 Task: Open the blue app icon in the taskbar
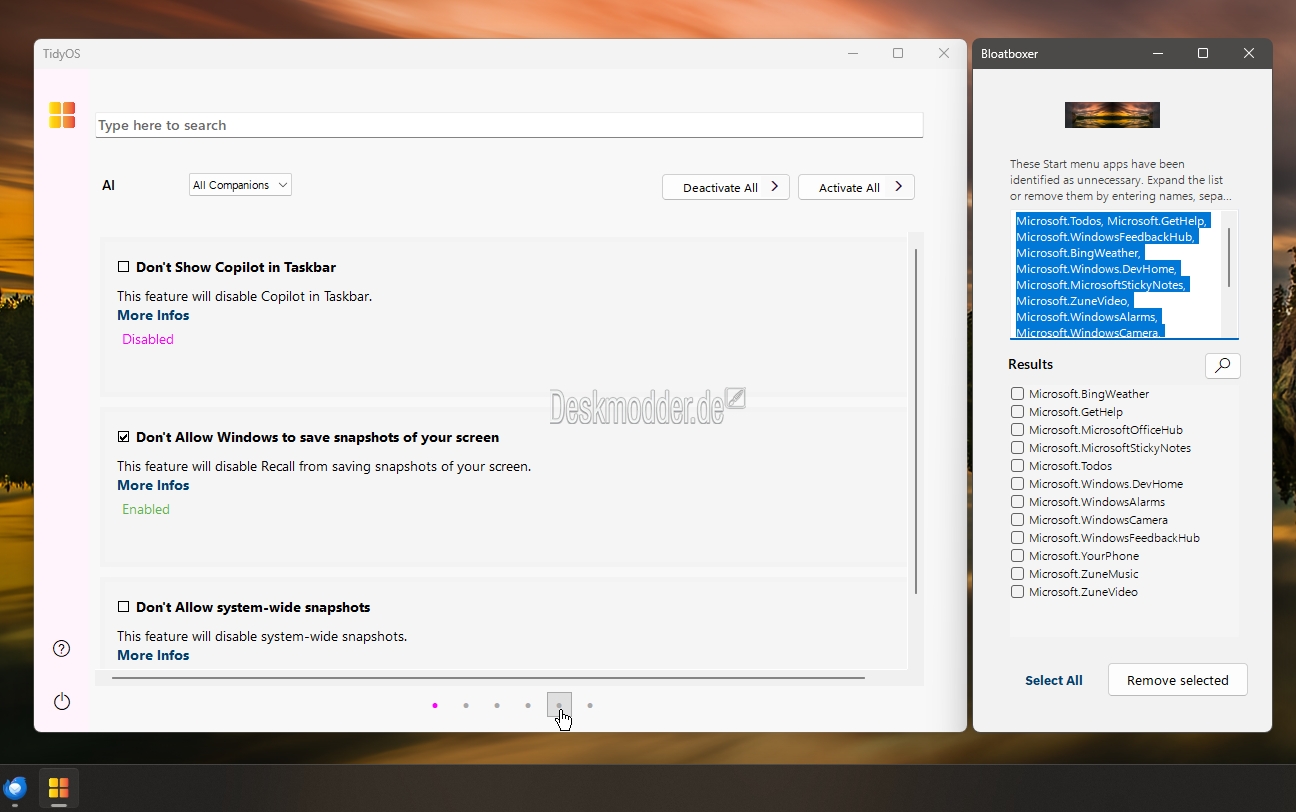(x=15, y=788)
